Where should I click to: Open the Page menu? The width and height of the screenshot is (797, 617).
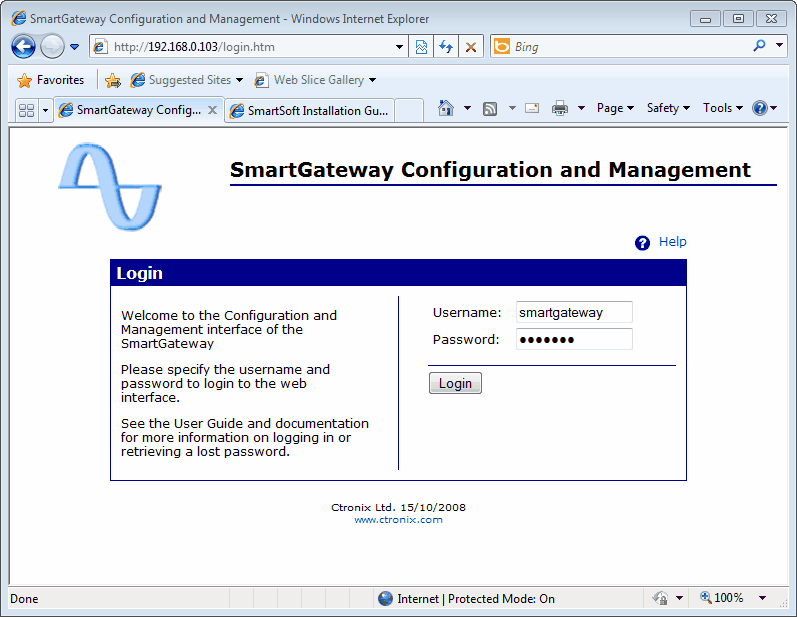click(615, 108)
